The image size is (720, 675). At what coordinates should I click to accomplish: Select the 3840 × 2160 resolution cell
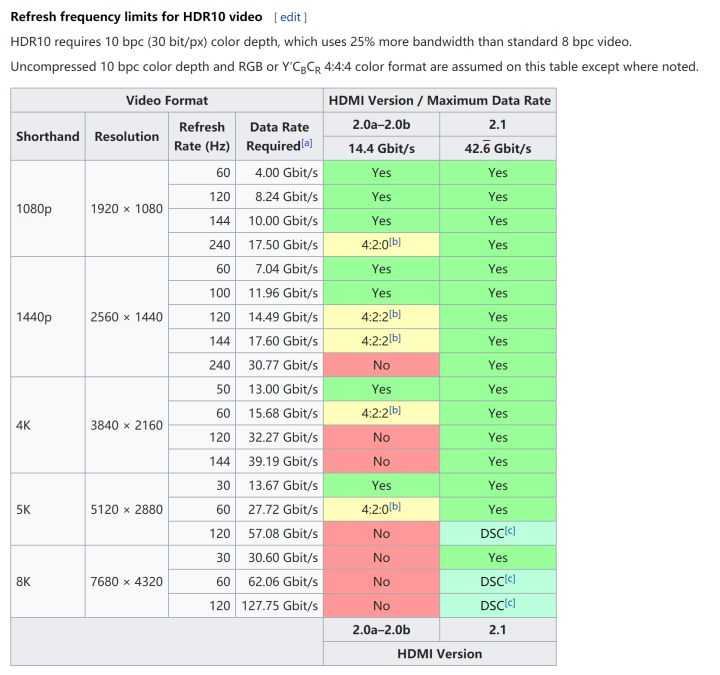click(127, 425)
